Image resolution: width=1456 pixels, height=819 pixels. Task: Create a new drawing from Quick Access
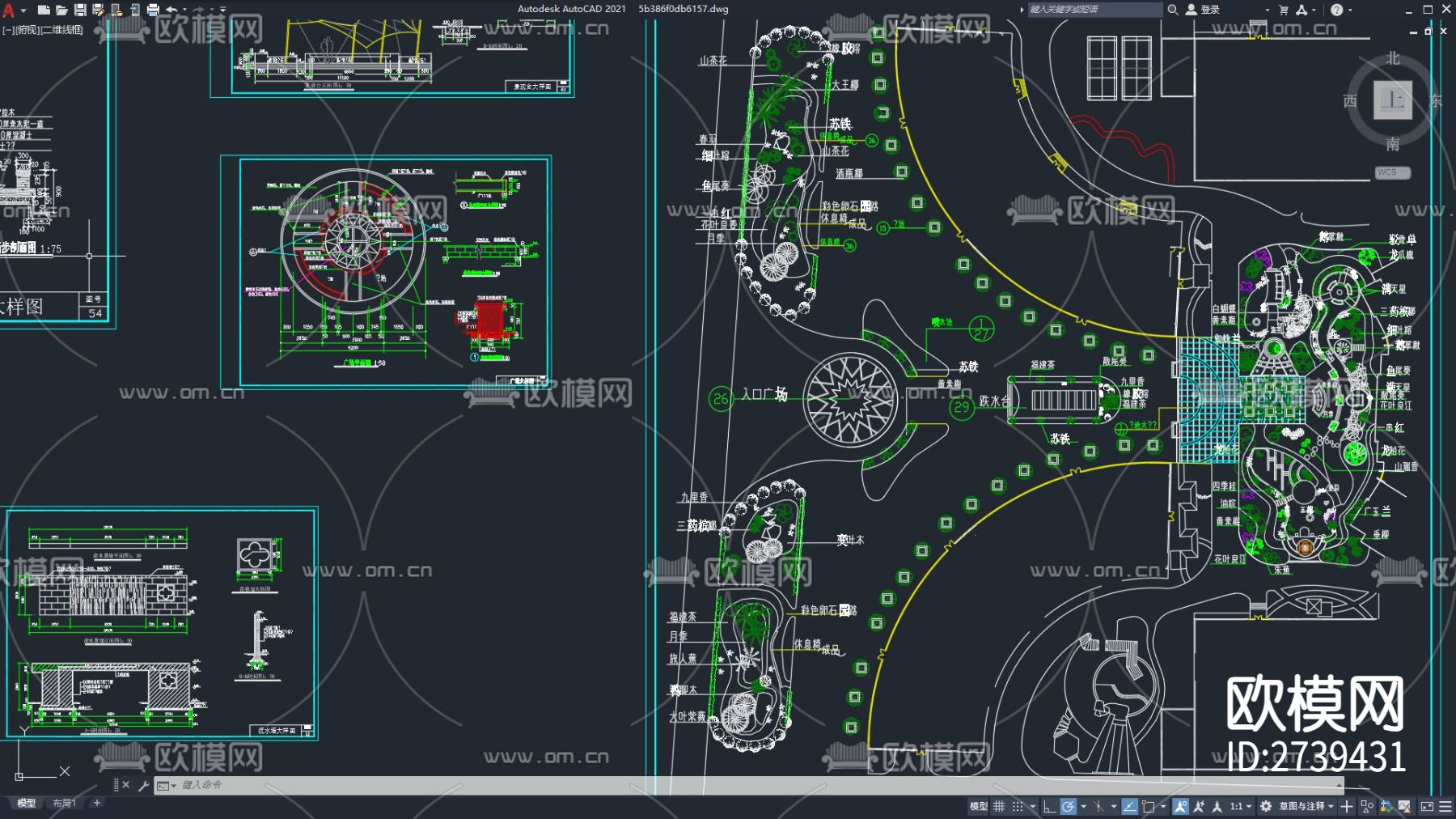click(x=44, y=10)
